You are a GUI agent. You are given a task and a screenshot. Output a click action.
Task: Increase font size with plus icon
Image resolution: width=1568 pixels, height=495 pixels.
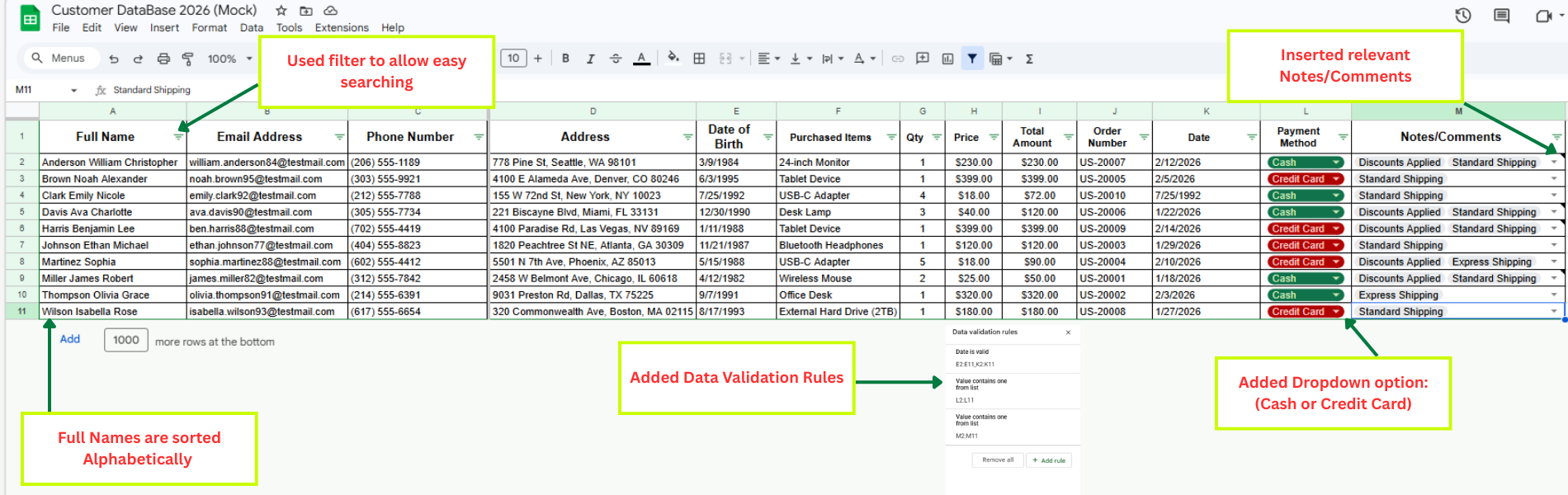point(538,59)
